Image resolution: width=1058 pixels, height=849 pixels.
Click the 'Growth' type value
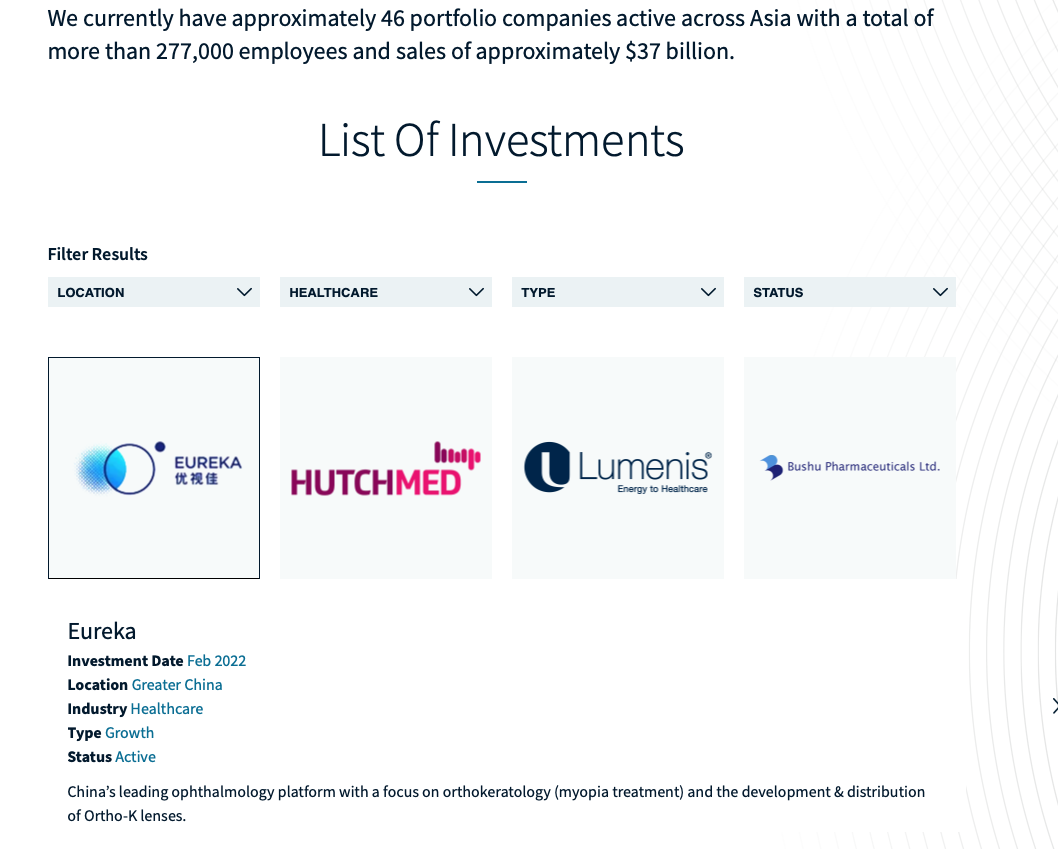(130, 733)
